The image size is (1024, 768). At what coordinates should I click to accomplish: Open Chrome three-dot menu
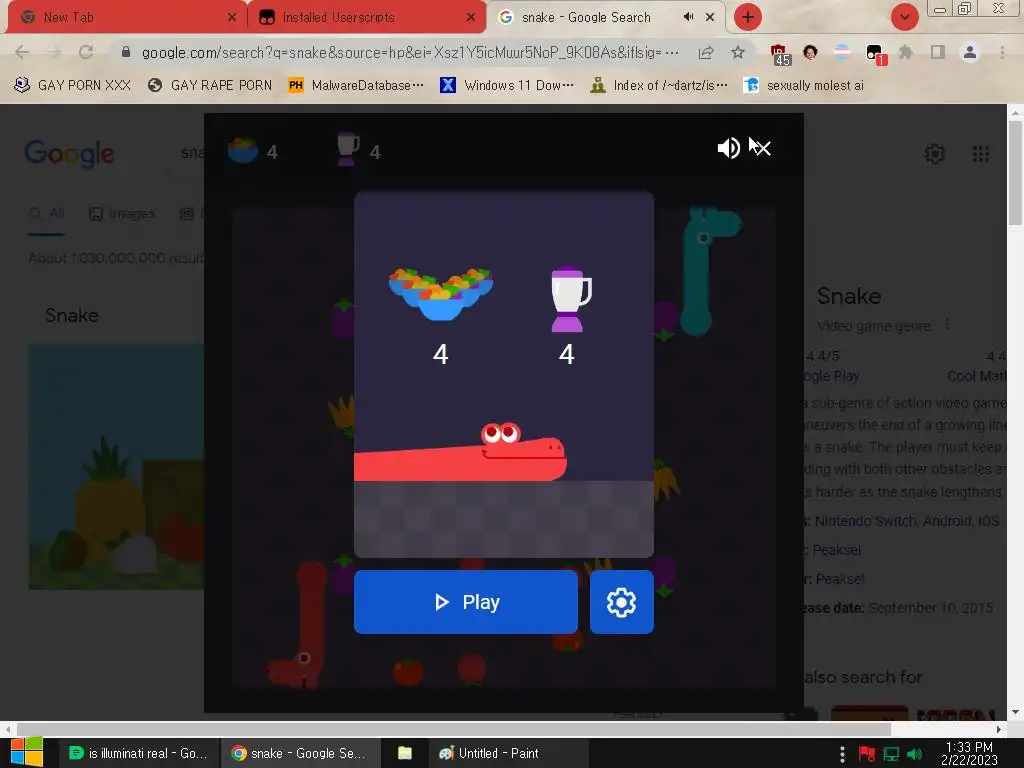pyautogui.click(x=1002, y=52)
